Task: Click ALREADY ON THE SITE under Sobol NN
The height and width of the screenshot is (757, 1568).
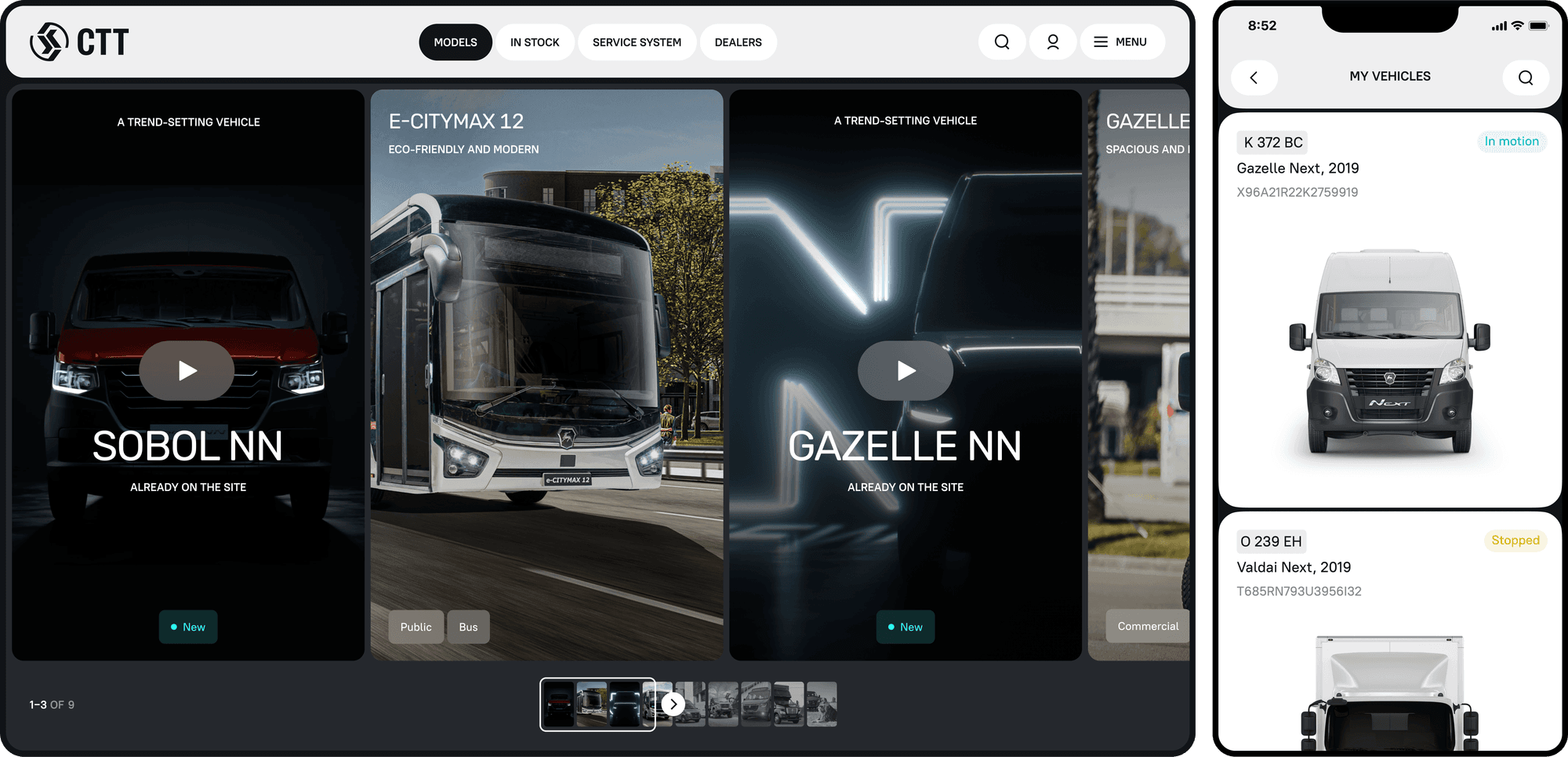Action: coord(188,487)
